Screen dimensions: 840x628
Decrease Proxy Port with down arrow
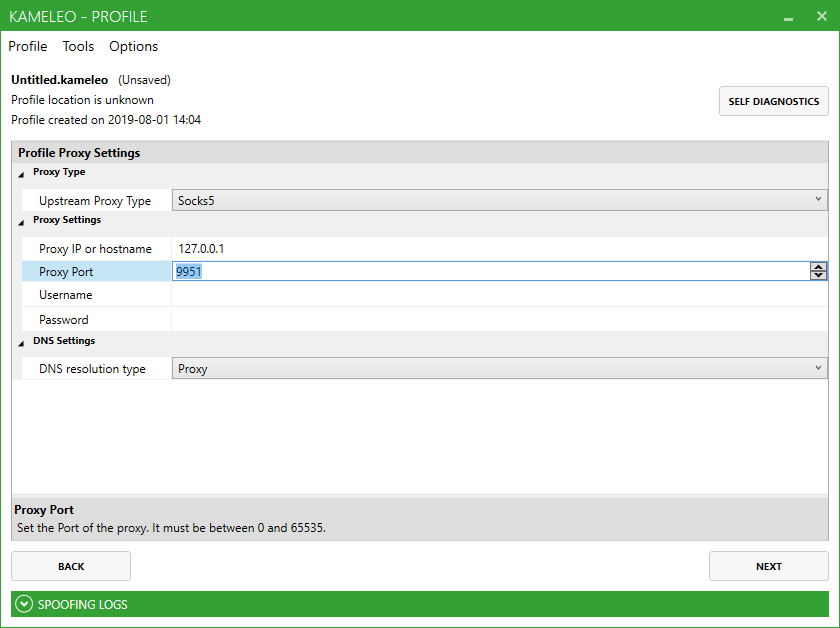pyautogui.click(x=818, y=275)
